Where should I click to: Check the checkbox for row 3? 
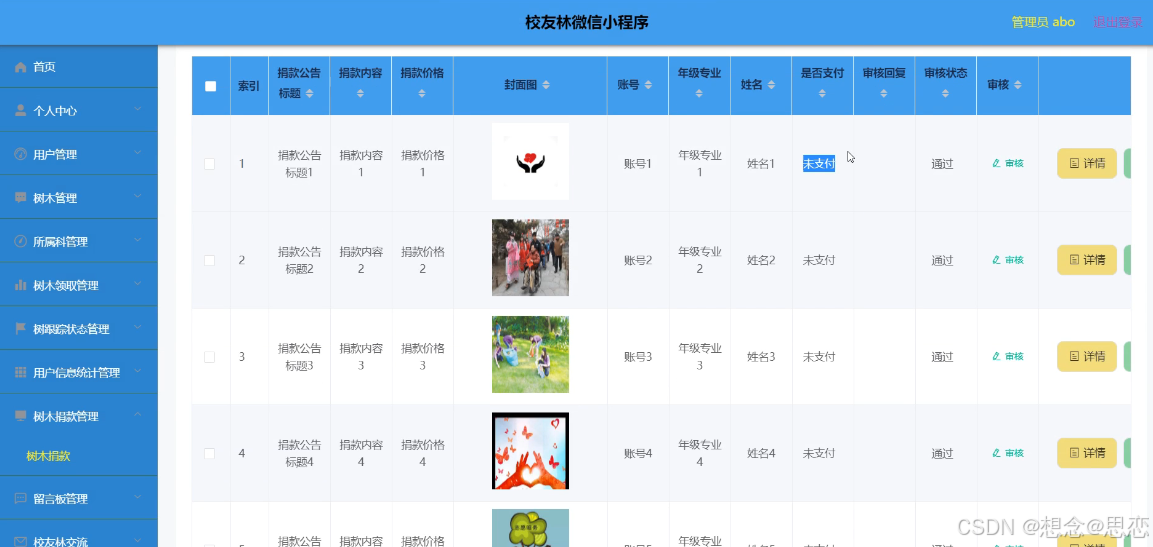[210, 357]
